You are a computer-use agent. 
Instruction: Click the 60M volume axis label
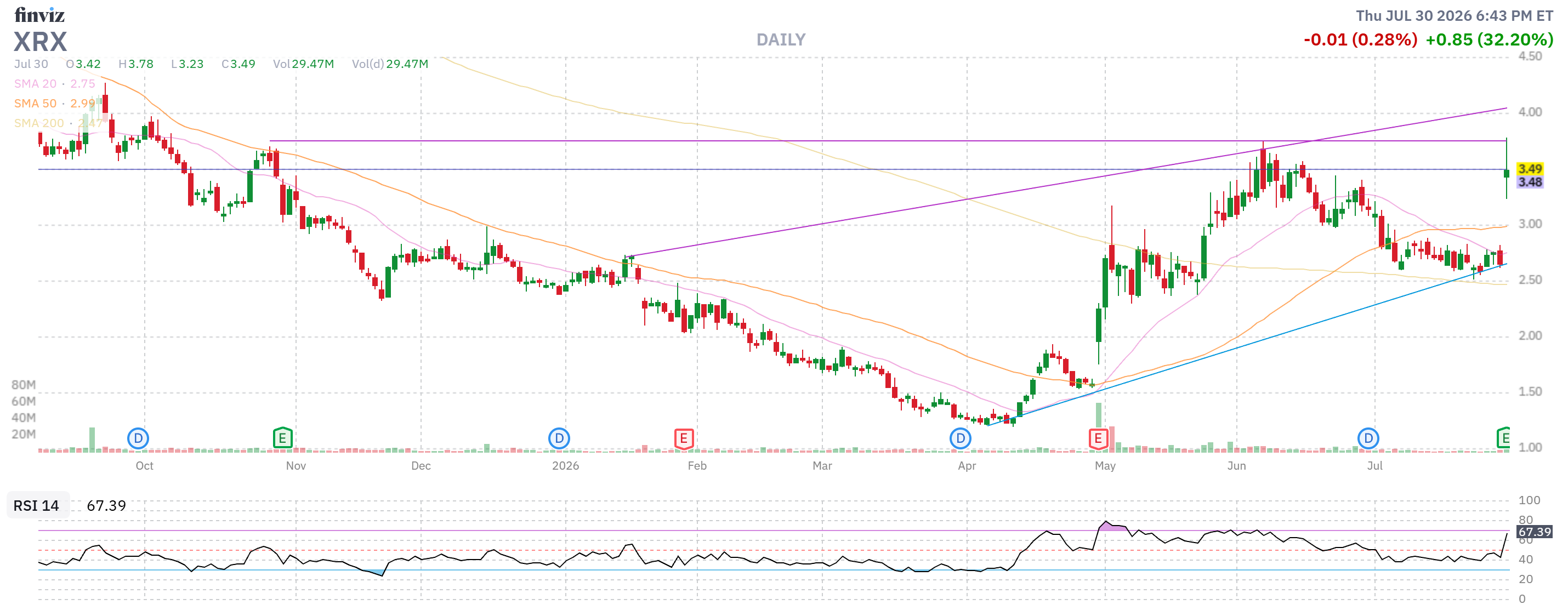(x=24, y=401)
